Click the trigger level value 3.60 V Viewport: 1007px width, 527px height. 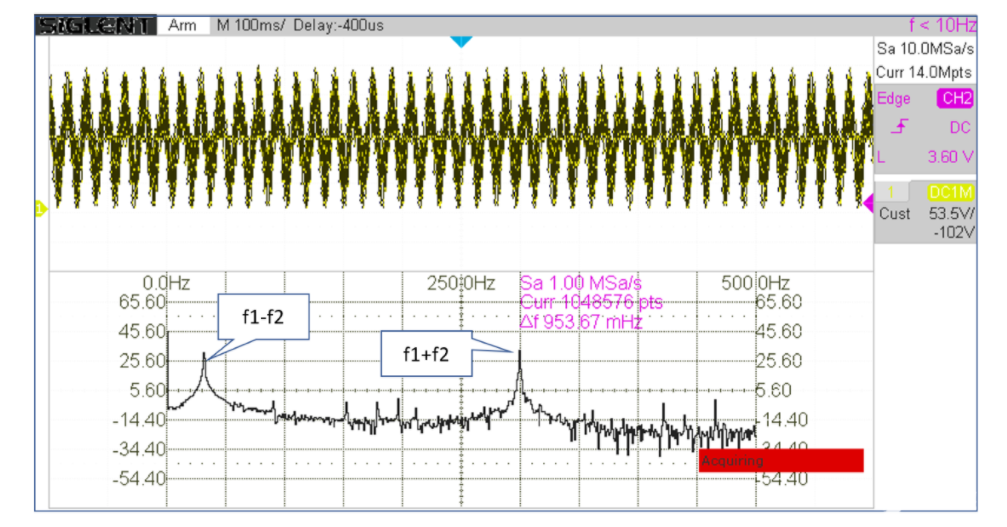pyautogui.click(x=950, y=157)
